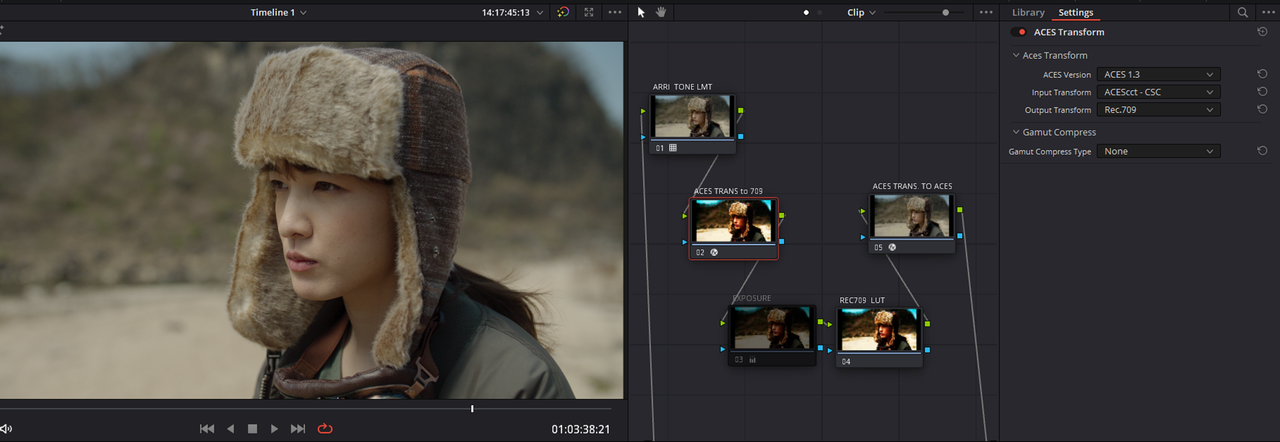Viewport: 1280px width, 442px height.
Task: Play the clip in reverse
Action: pos(230,429)
